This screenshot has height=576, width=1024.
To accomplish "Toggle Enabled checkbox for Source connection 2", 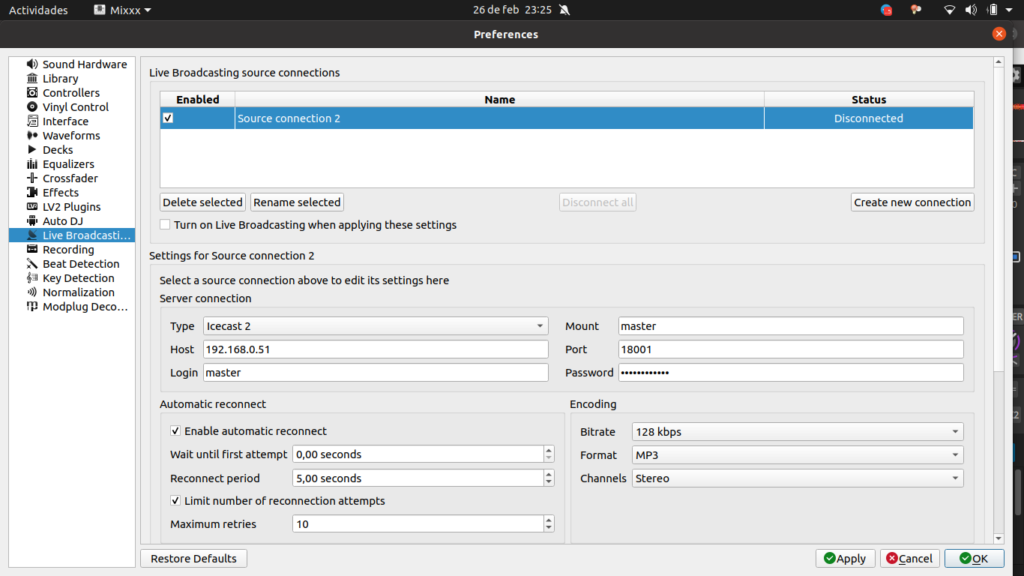I will click(168, 118).
